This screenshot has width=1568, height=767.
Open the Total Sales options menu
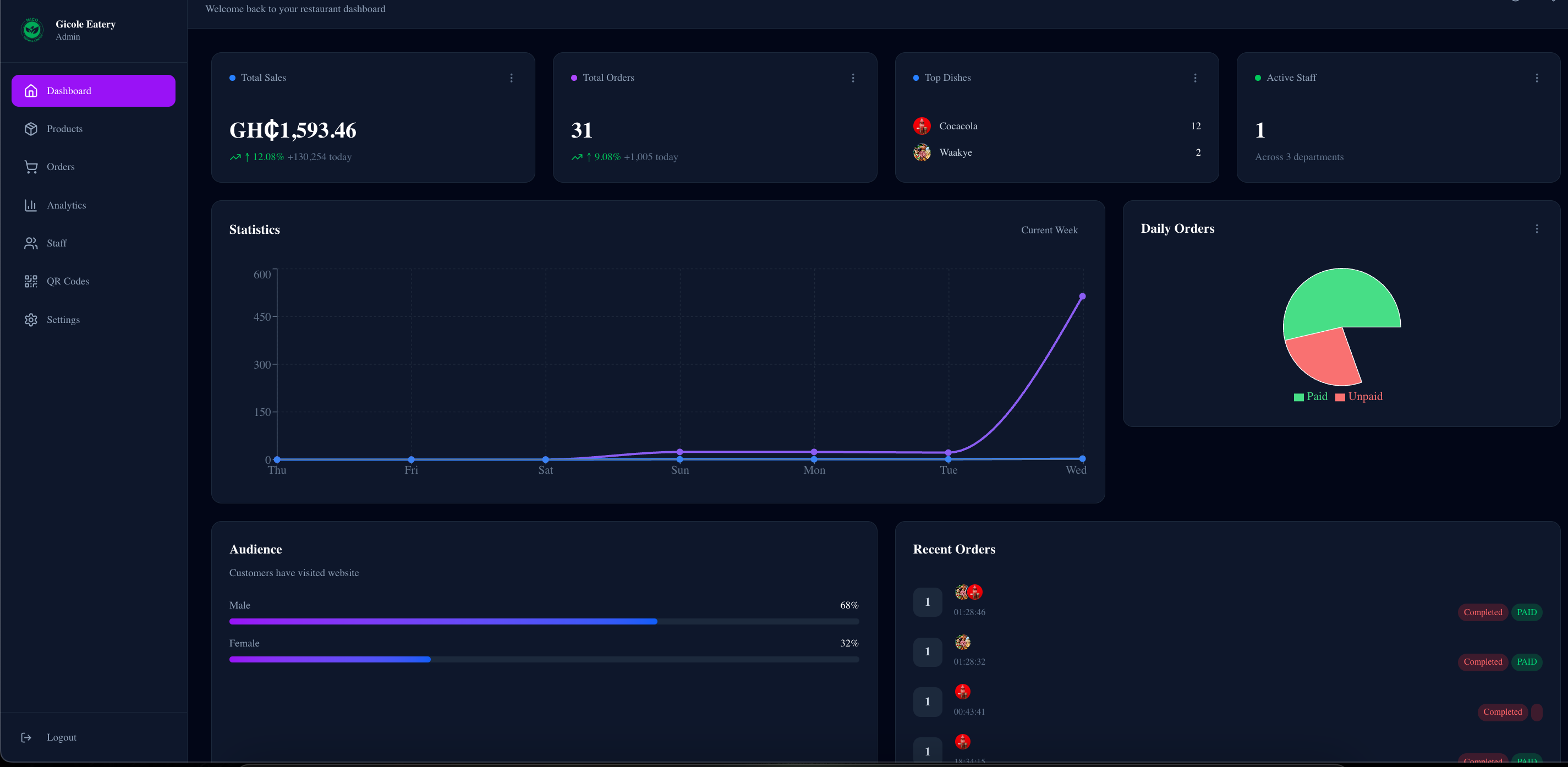511,78
